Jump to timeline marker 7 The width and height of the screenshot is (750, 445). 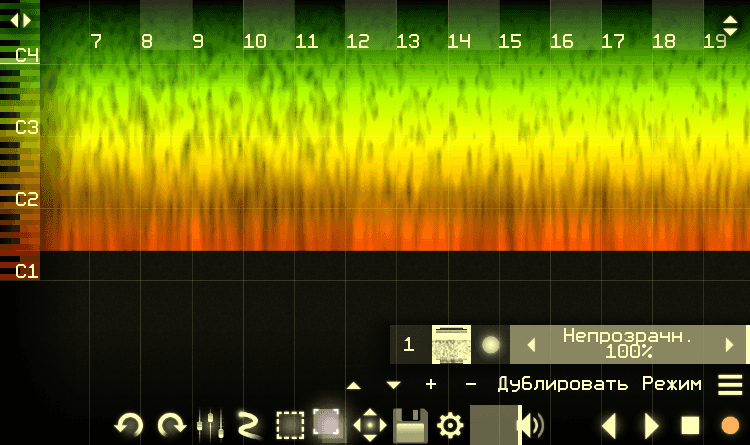coord(96,42)
